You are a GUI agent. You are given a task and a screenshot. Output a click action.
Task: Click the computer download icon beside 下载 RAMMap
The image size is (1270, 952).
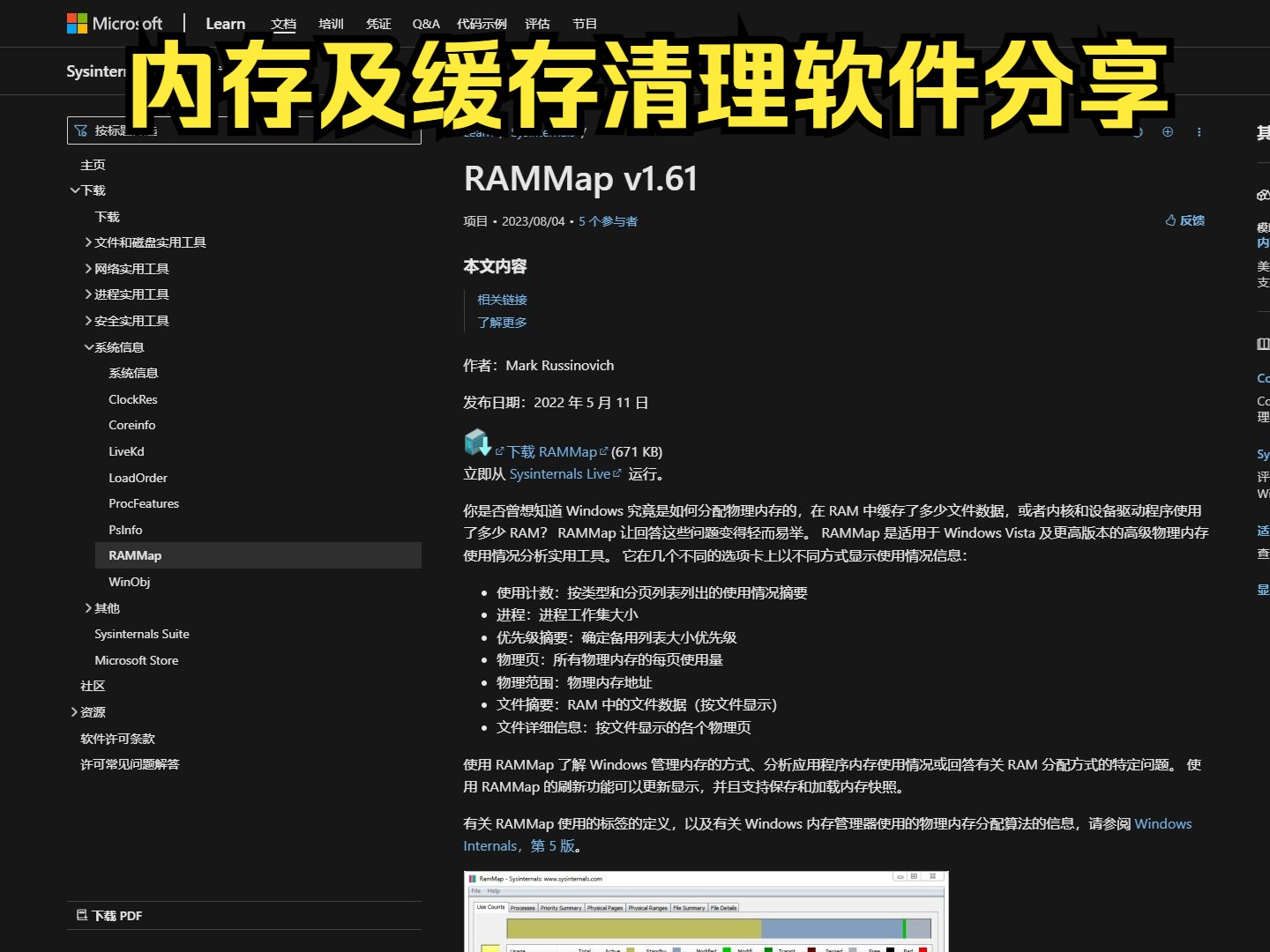coord(477,443)
